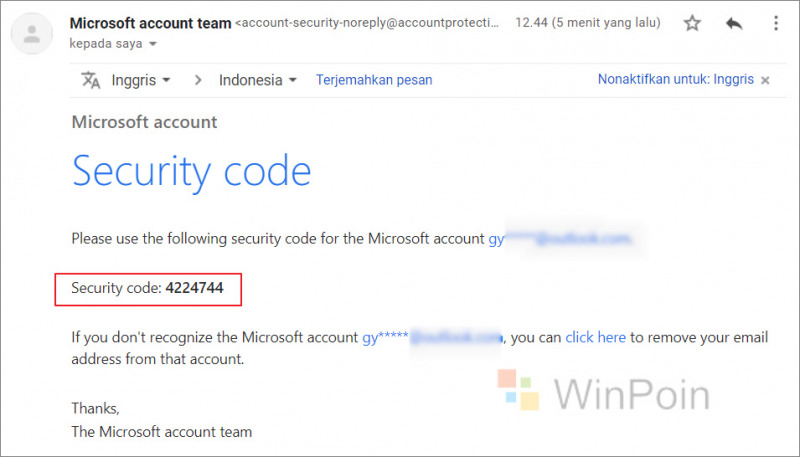Viewport: 800px width, 457px height.
Task: Expand recipient details next to kepada saya
Action: tap(153, 44)
